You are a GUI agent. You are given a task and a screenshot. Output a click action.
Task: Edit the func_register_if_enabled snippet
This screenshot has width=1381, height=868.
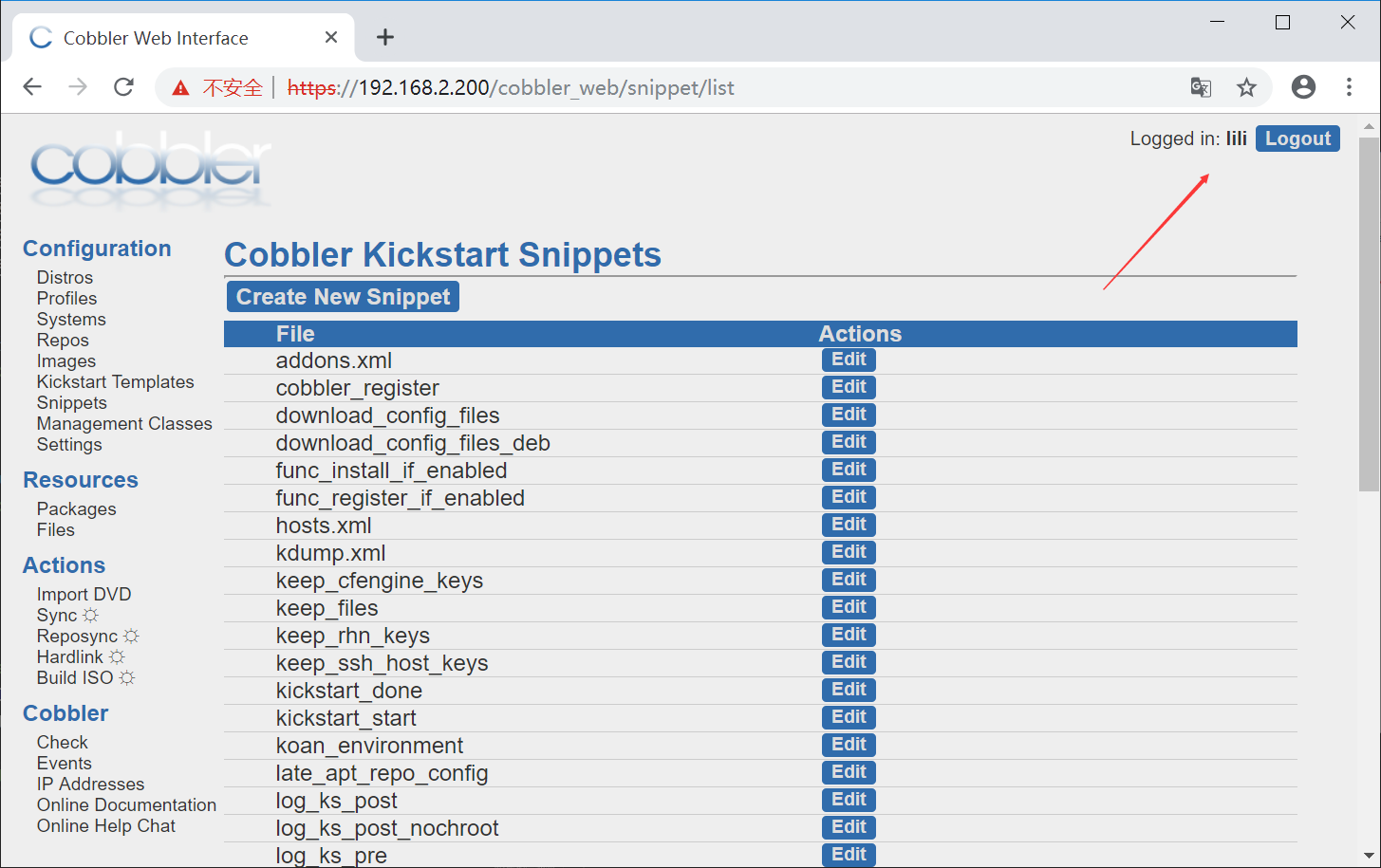click(x=849, y=497)
